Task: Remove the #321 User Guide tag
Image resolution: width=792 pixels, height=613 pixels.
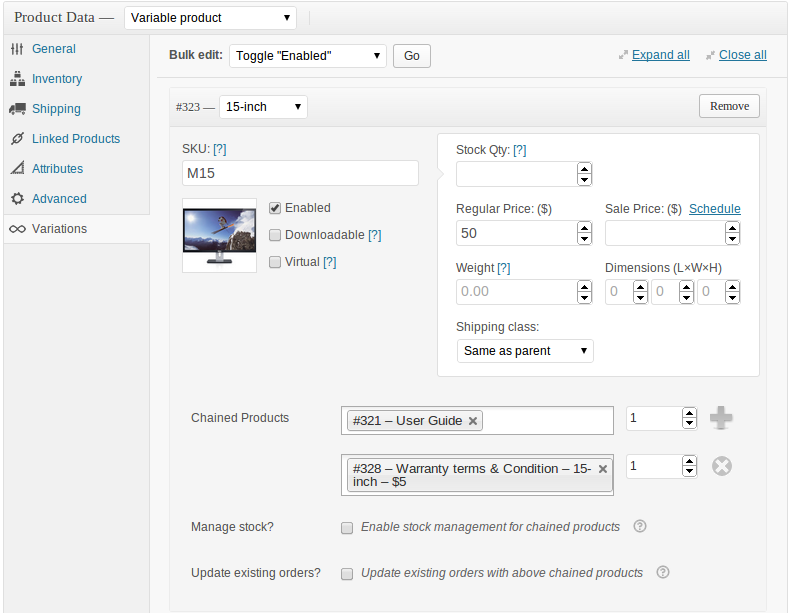Action: pyautogui.click(x=473, y=421)
